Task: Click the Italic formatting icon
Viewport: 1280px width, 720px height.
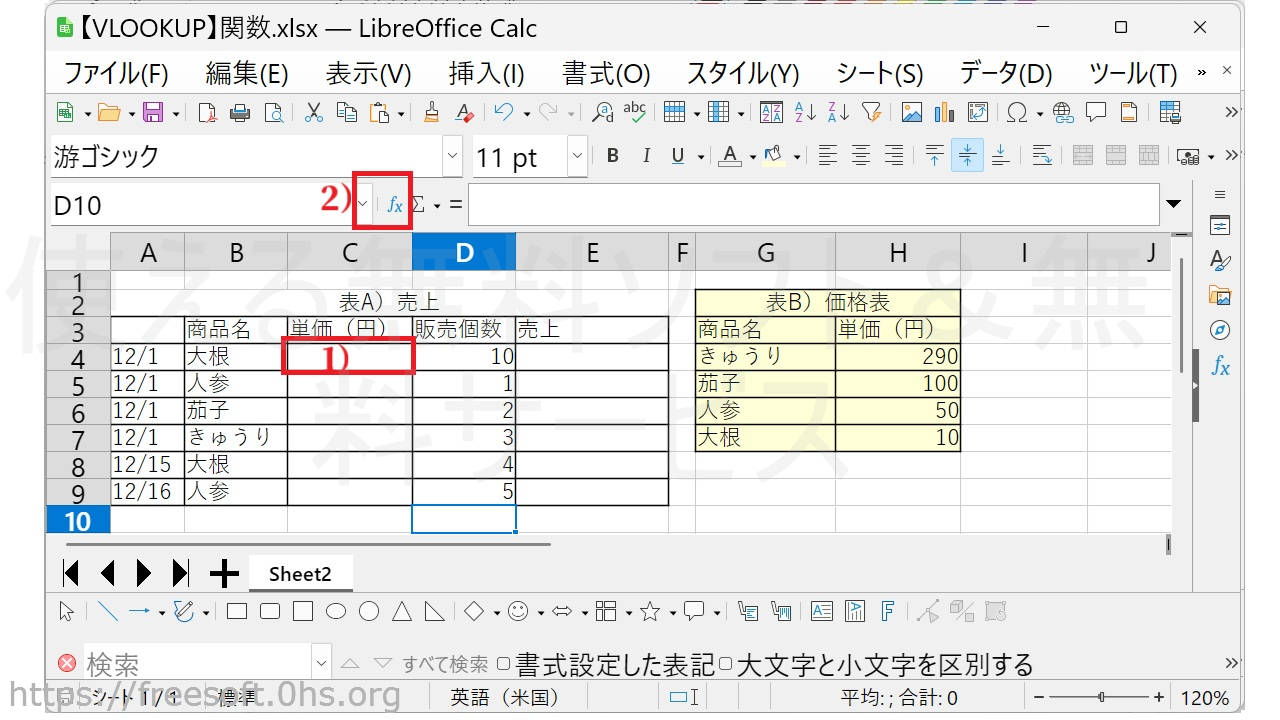Action: pyautogui.click(x=646, y=156)
